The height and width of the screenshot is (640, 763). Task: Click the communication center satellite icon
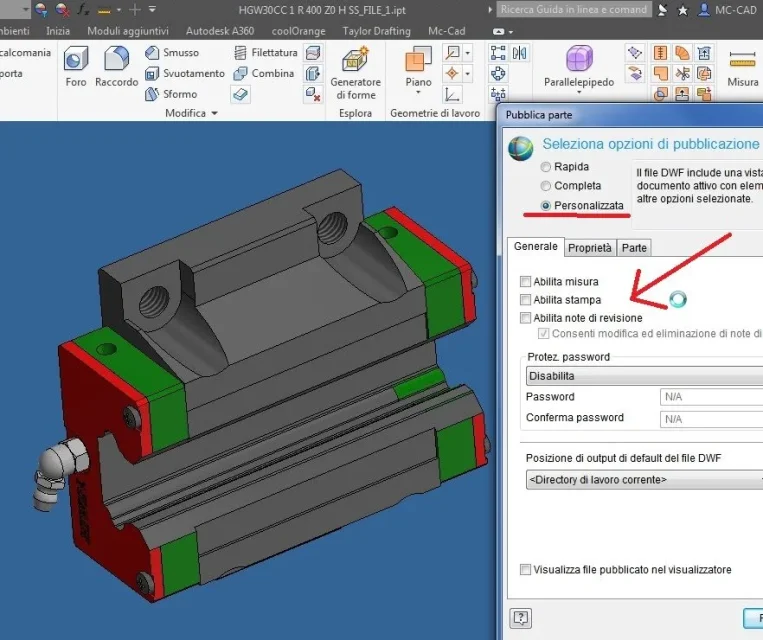click(662, 10)
